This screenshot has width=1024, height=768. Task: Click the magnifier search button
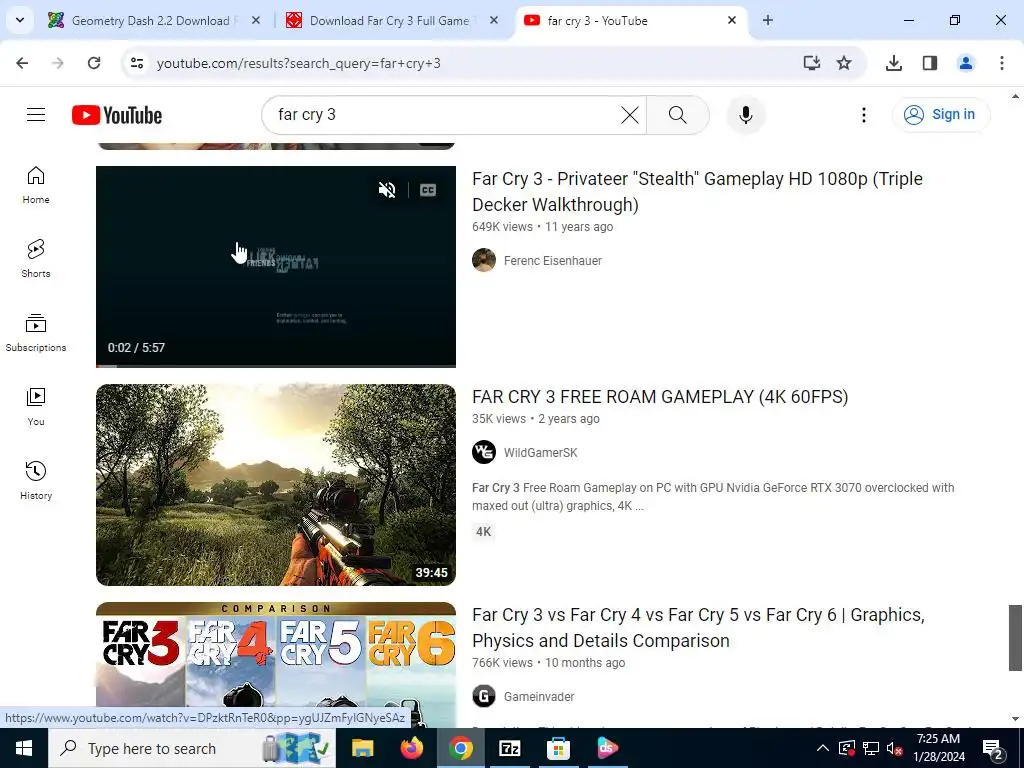[678, 115]
